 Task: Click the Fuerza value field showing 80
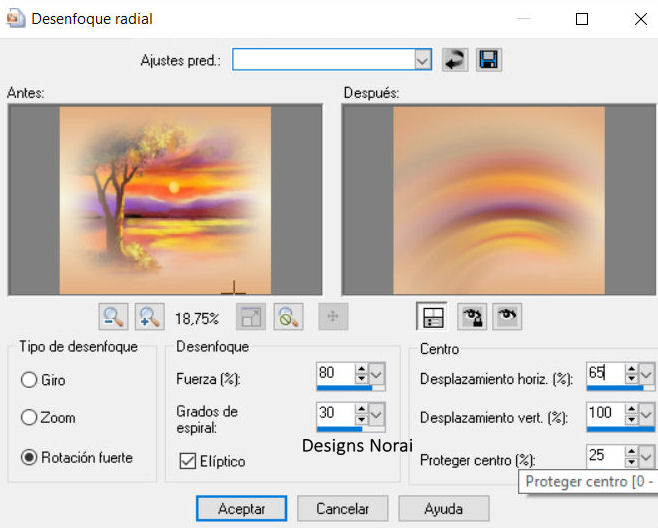click(336, 373)
